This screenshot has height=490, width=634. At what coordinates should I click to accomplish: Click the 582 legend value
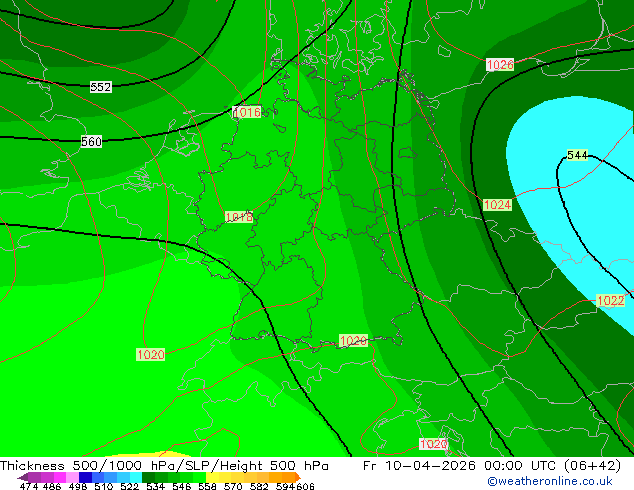point(259,486)
